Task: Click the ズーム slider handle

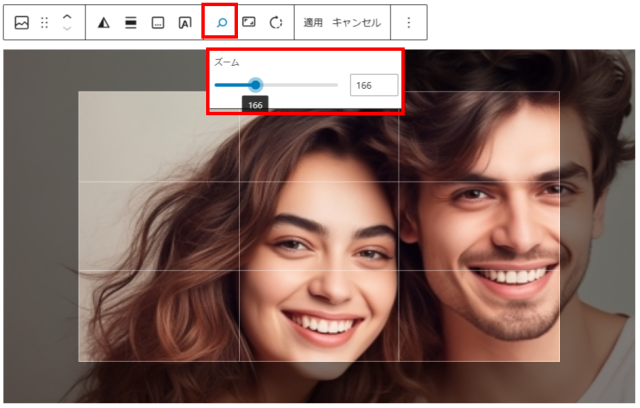Action: click(255, 85)
